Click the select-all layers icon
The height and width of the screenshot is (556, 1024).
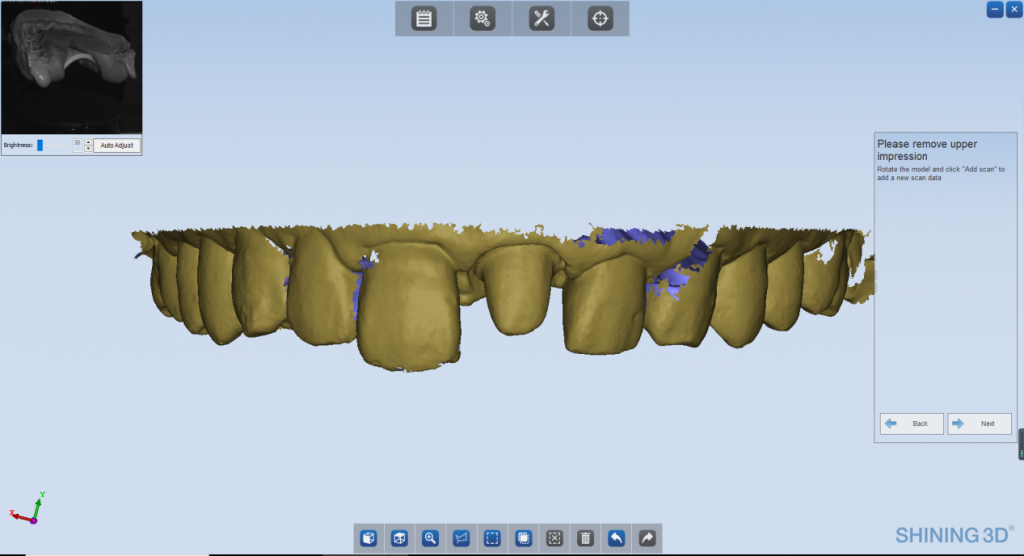523,538
